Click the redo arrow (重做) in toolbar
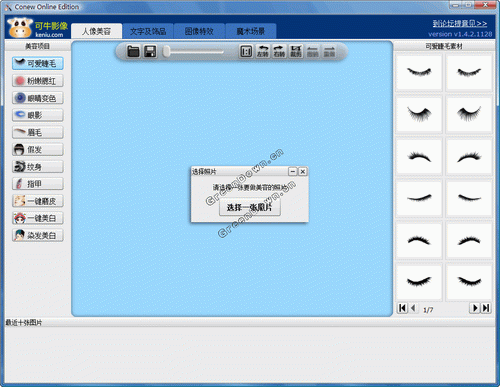The width and height of the screenshot is (500, 387). coord(329,52)
